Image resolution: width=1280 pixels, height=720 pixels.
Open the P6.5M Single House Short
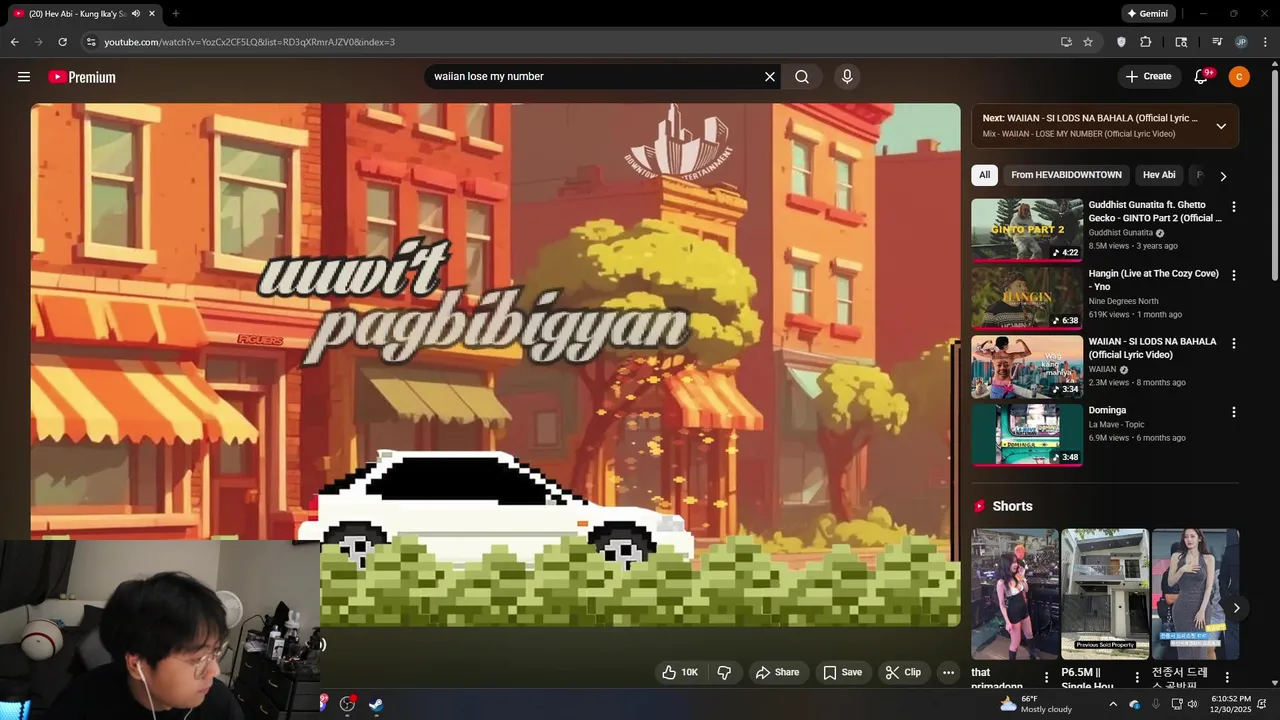coord(1104,594)
